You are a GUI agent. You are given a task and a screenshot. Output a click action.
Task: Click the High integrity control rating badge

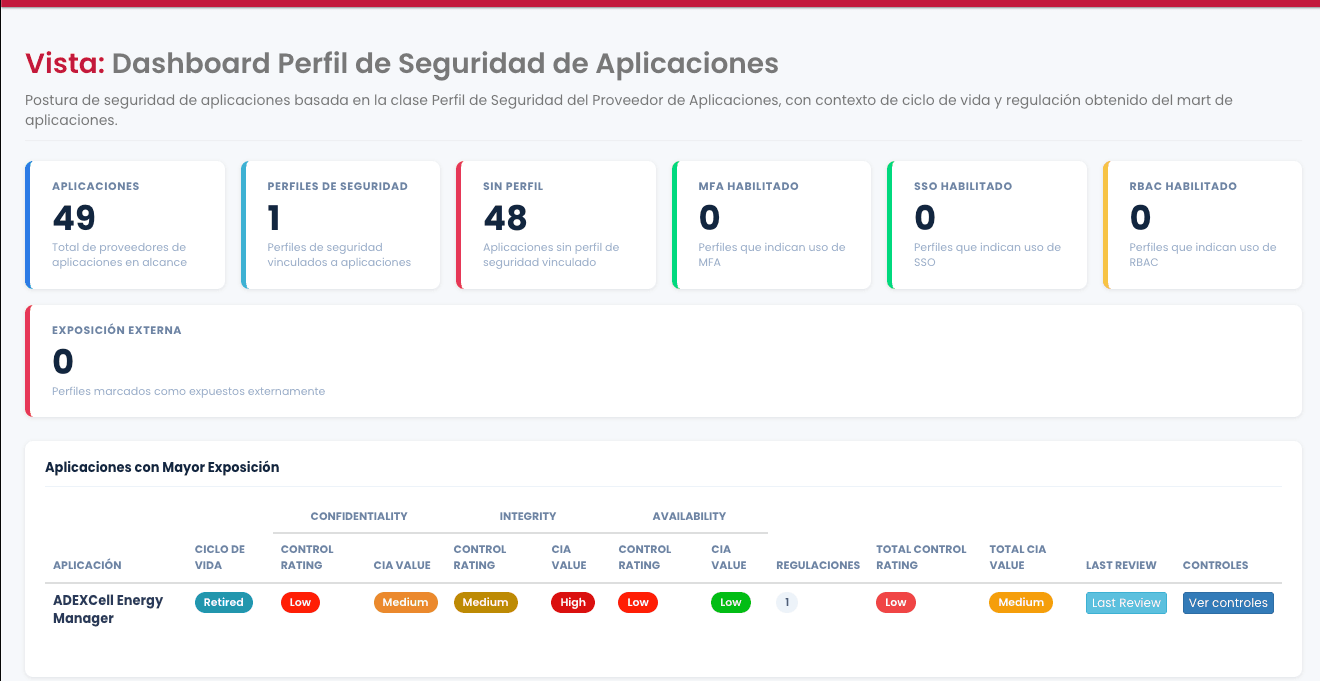573,602
